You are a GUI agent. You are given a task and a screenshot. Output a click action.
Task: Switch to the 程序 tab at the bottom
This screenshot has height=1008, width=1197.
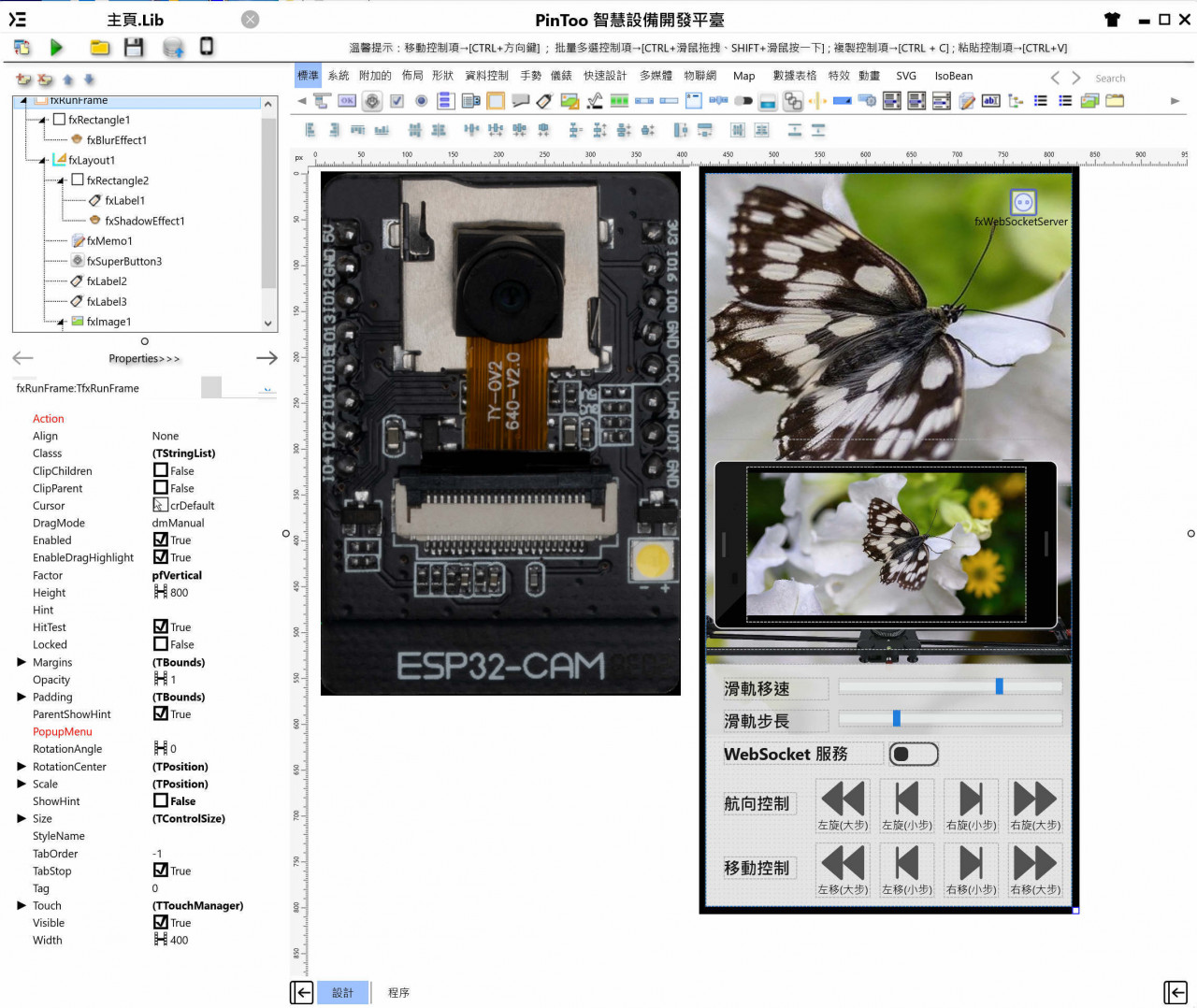coord(399,993)
